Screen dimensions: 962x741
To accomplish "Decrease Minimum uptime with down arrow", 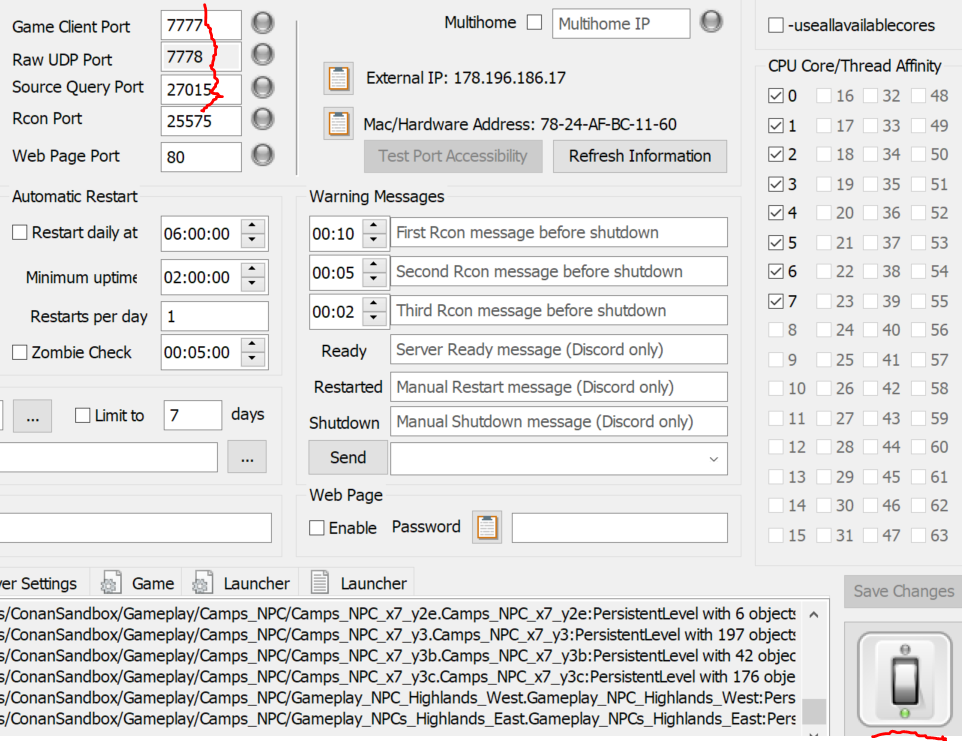I will click(x=252, y=284).
